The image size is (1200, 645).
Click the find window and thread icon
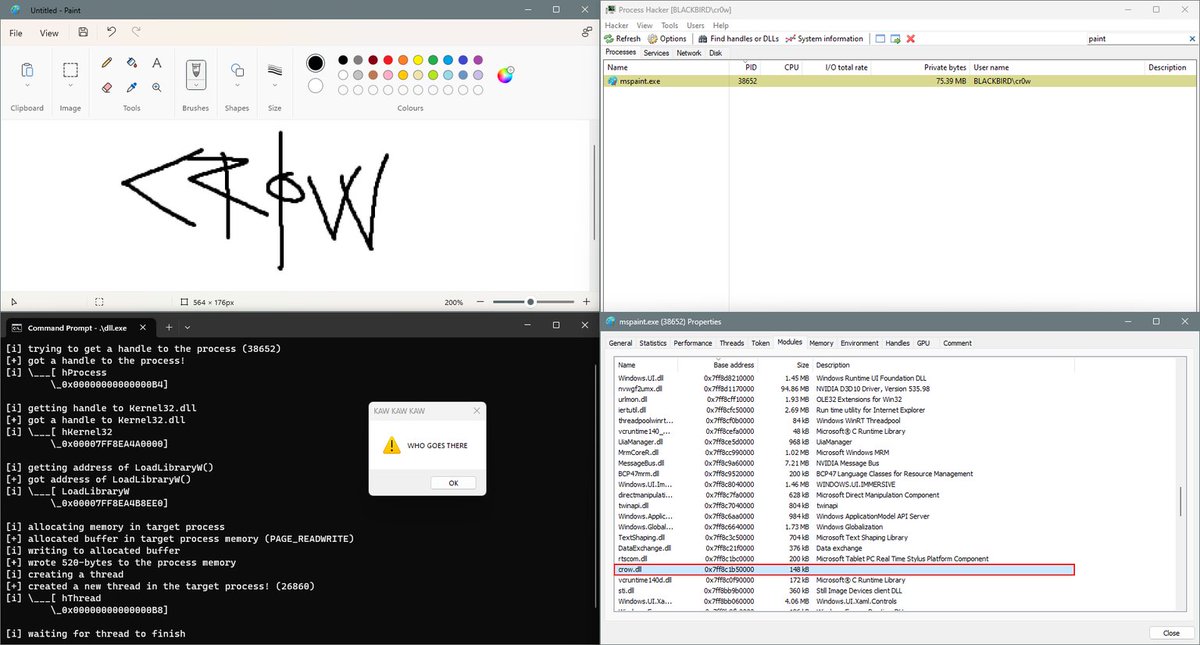pyautogui.click(x=896, y=39)
